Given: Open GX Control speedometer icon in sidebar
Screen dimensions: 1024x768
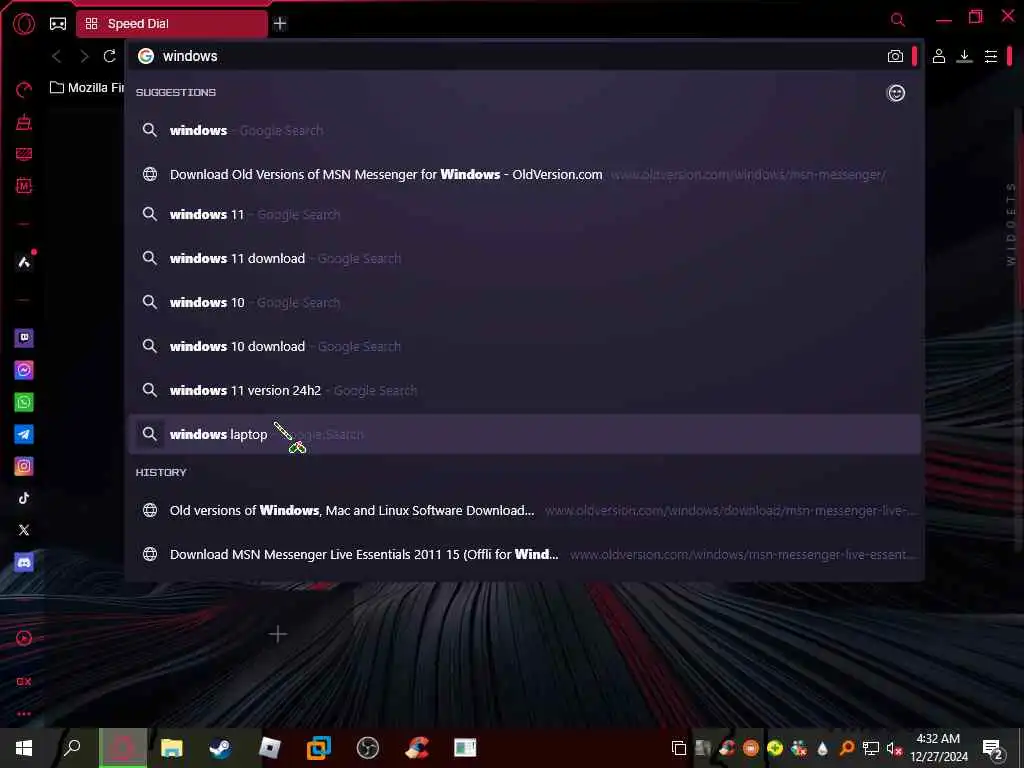Looking at the screenshot, I should click(x=24, y=89).
